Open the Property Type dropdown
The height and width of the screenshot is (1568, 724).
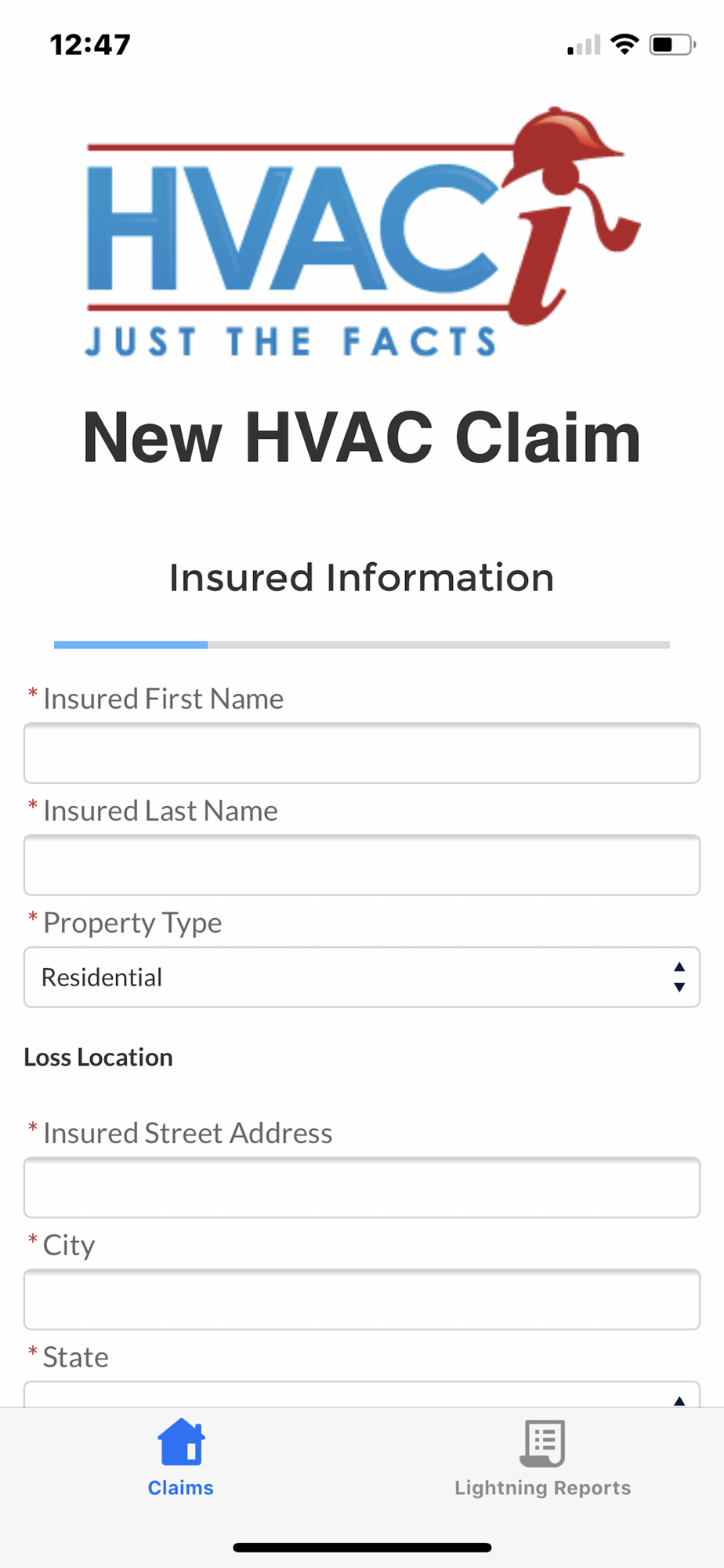(362, 977)
